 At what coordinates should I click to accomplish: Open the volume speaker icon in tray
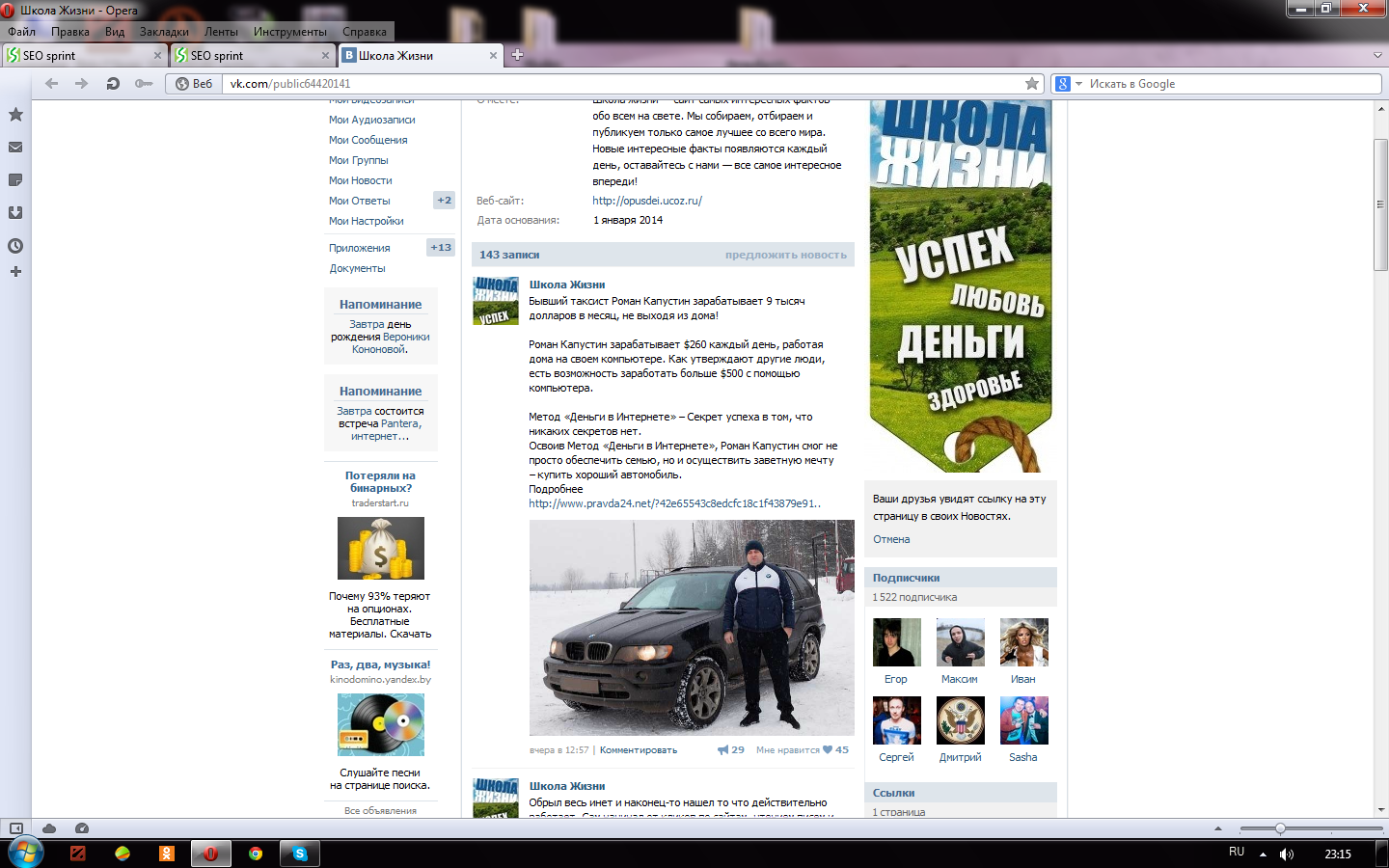click(1286, 854)
